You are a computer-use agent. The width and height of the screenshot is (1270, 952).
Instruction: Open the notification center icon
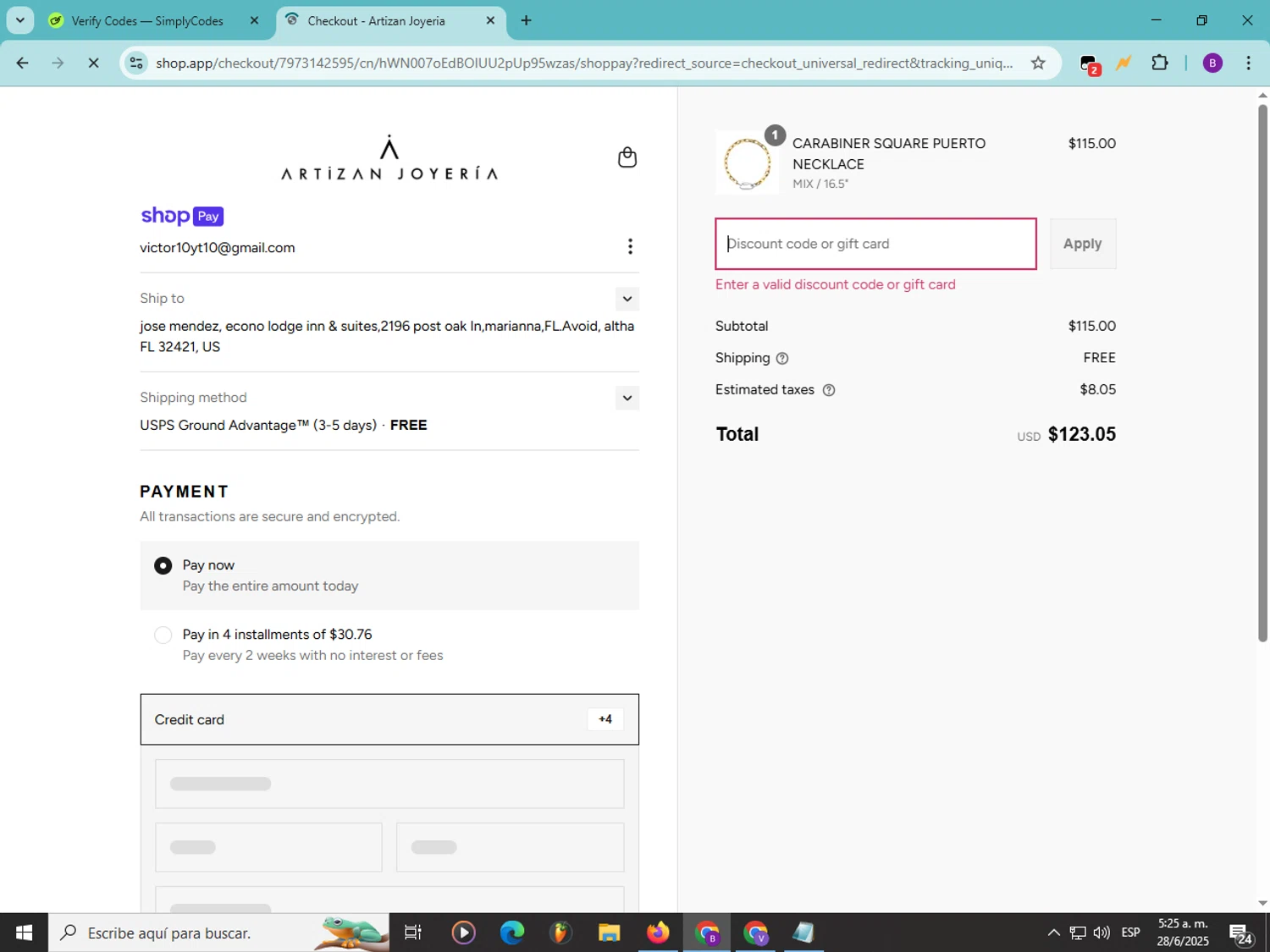[x=1241, y=933]
